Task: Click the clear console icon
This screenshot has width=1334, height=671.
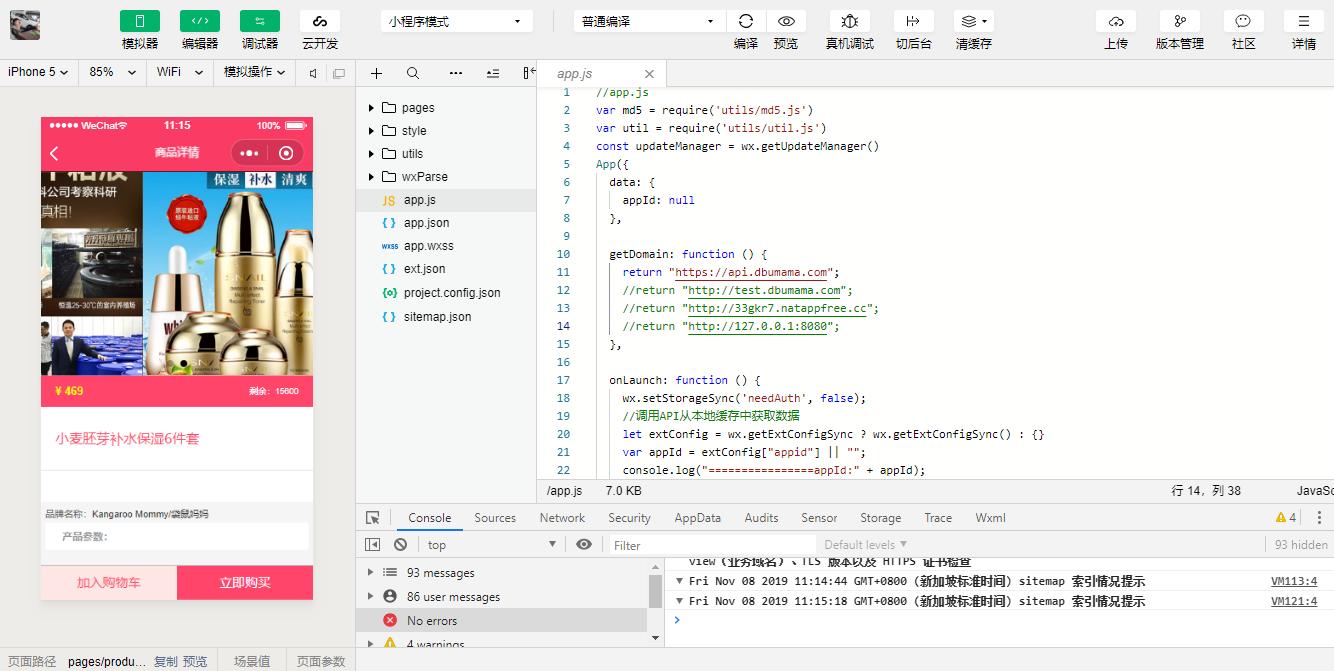Action: (400, 545)
